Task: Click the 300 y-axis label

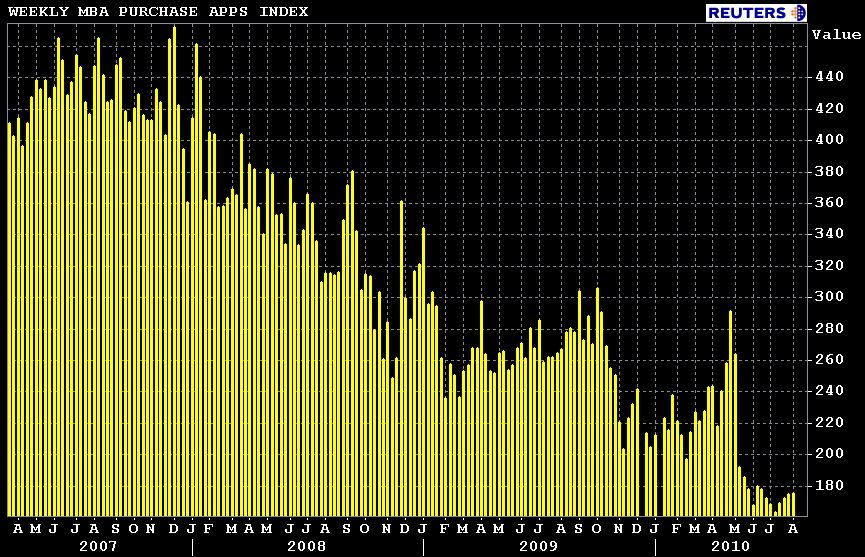Action: click(828, 296)
